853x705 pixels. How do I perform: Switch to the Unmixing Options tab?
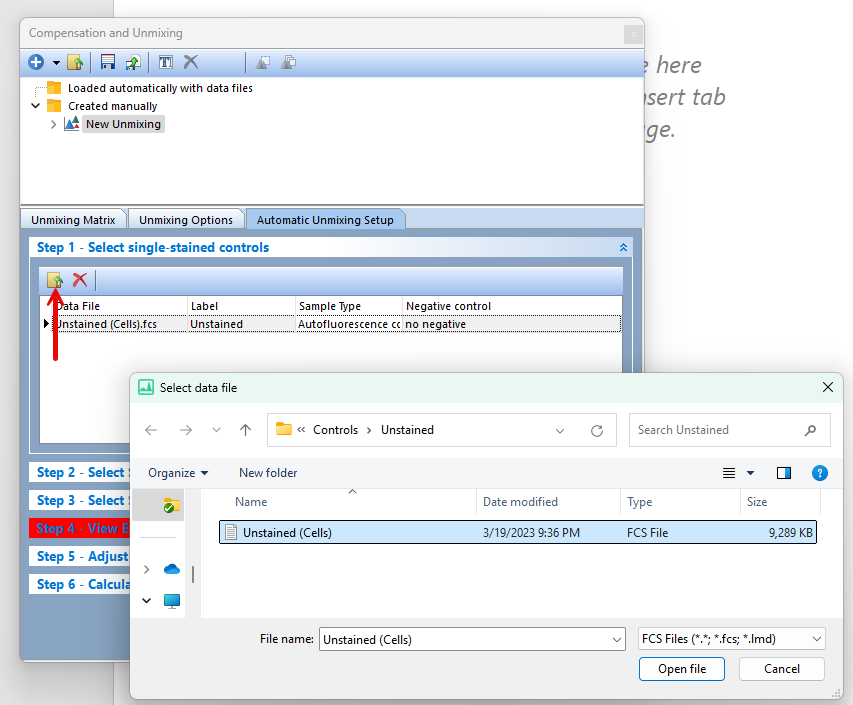[x=186, y=220]
